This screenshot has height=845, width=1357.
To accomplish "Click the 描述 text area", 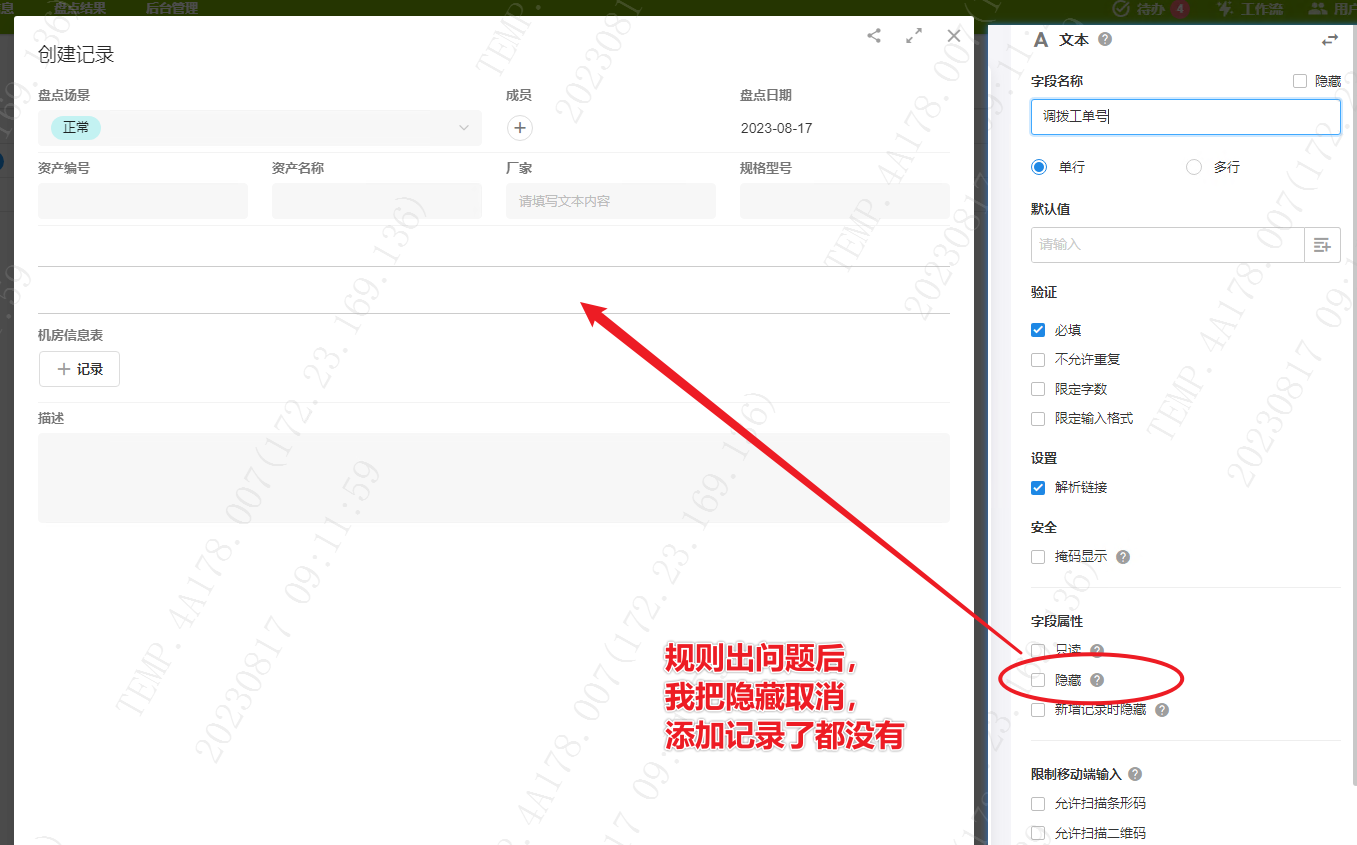I will 493,478.
